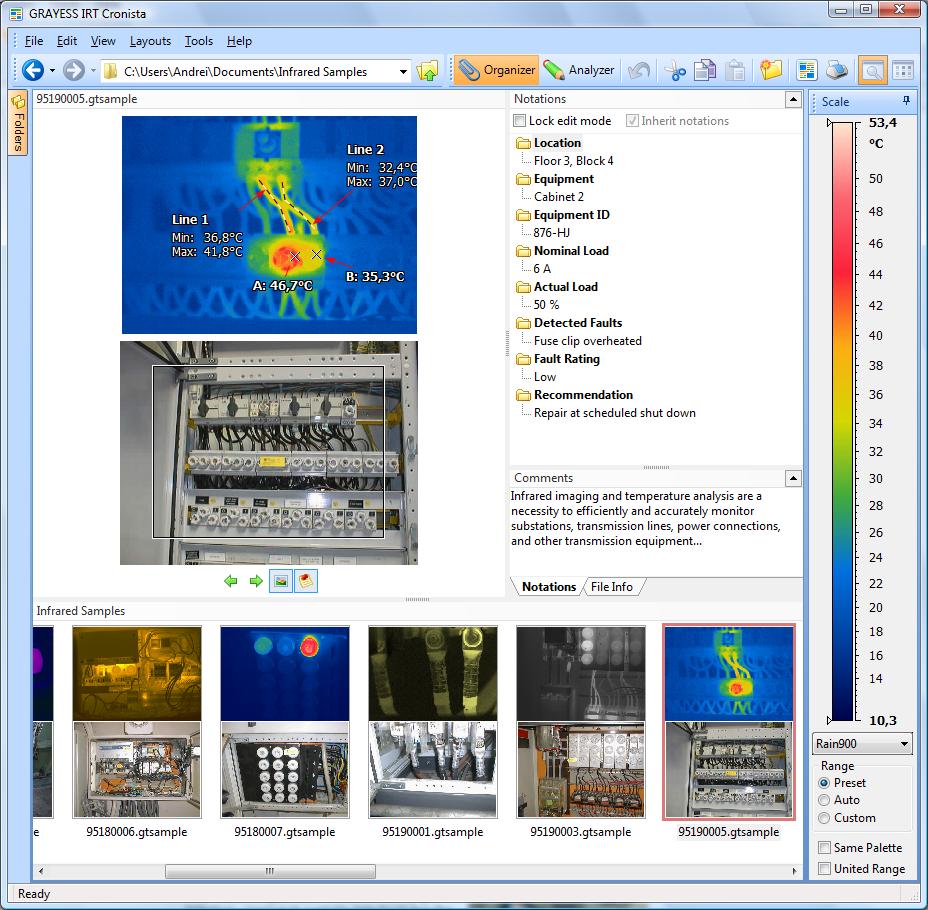Viewport: 928px width, 910px height.
Task: Click the Nominal Load folder icon
Action: coord(523,251)
